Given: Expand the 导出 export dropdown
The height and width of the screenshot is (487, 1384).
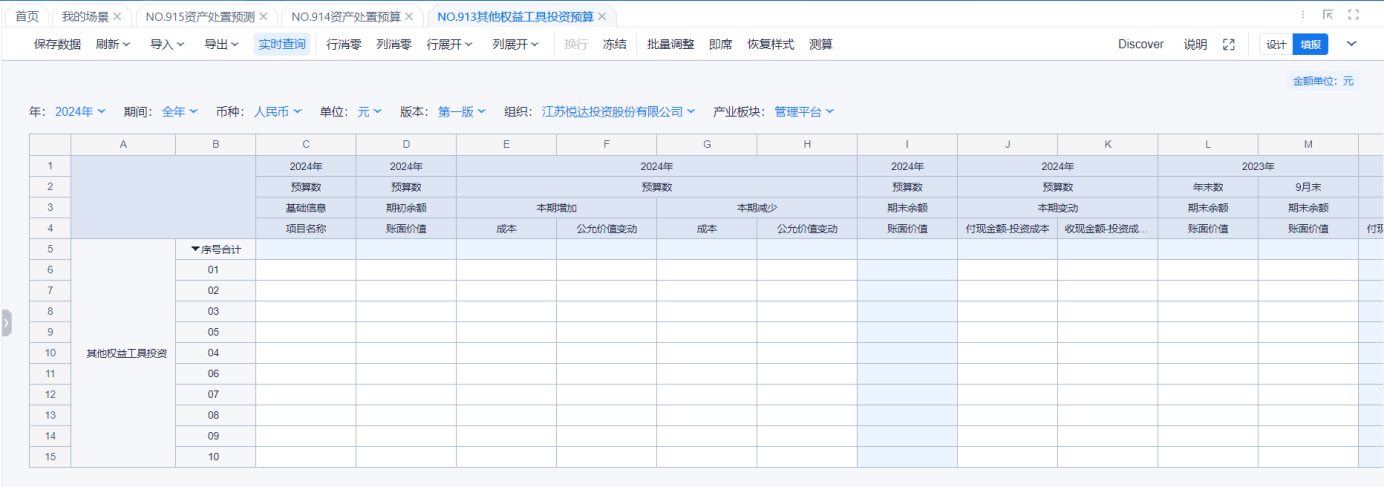Looking at the screenshot, I should pyautogui.click(x=221, y=44).
